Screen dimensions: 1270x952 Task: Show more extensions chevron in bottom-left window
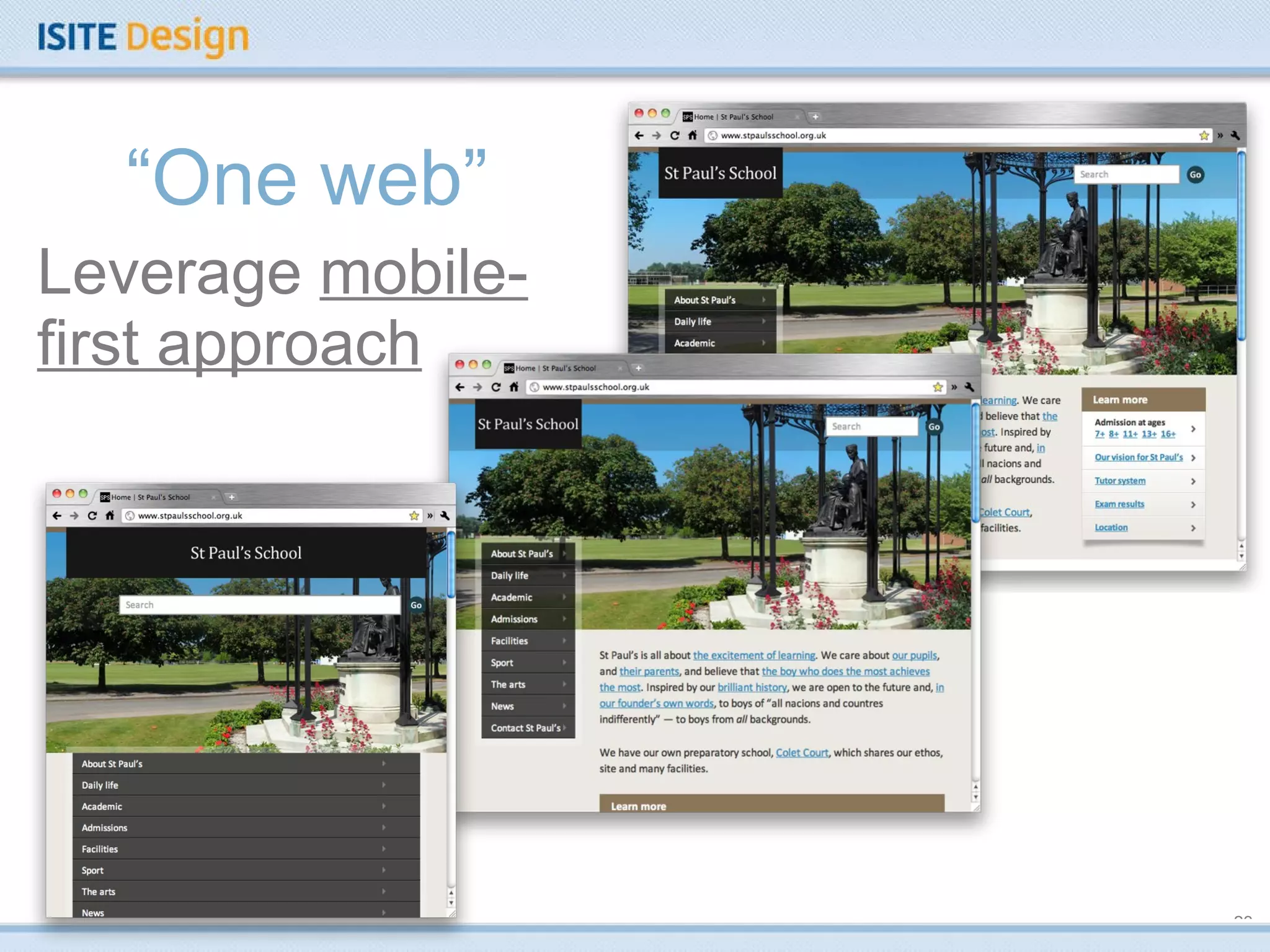tap(430, 516)
